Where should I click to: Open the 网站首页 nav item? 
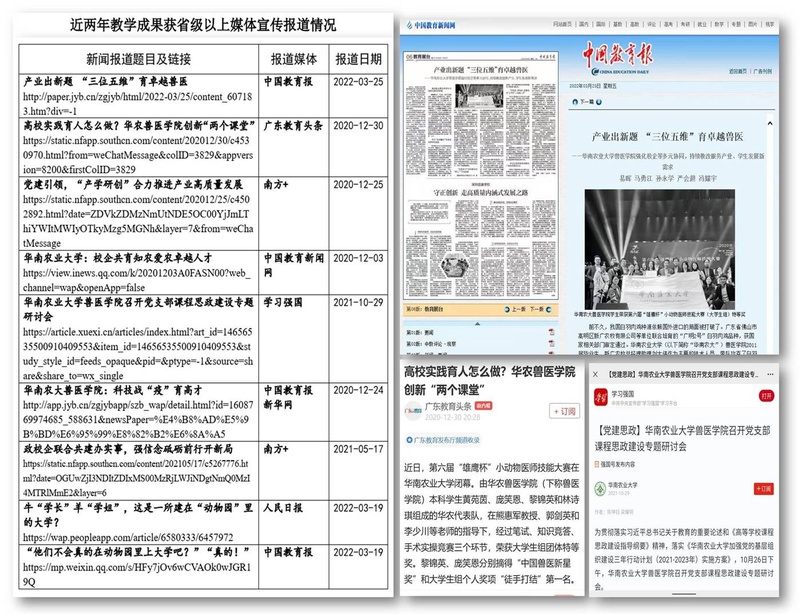(562, 24)
